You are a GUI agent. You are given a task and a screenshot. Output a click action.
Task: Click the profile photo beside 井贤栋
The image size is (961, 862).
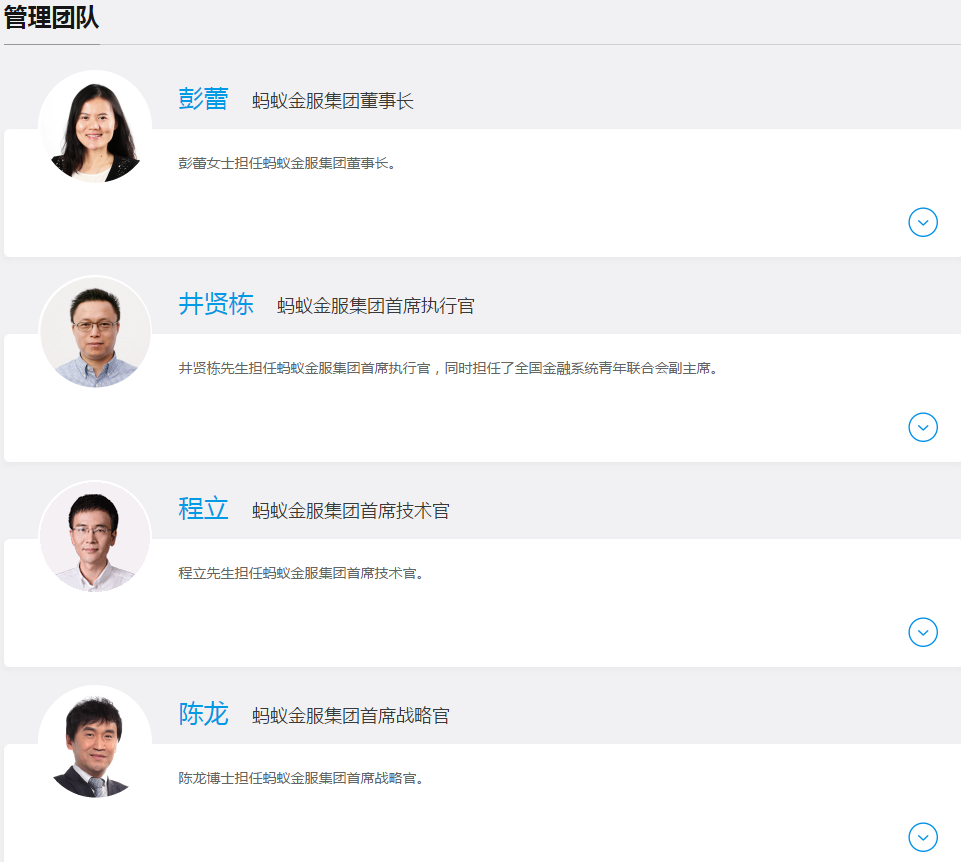pyautogui.click(x=95, y=332)
